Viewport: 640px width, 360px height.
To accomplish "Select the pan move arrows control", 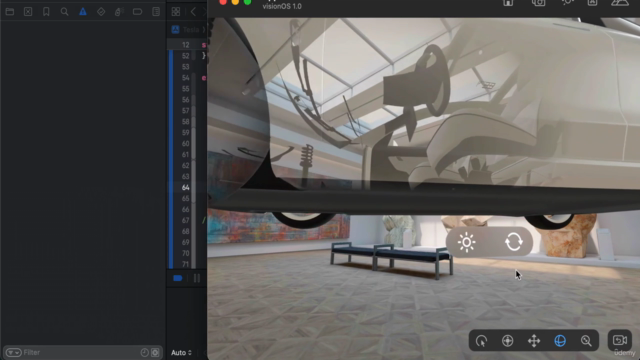I will tap(534, 340).
